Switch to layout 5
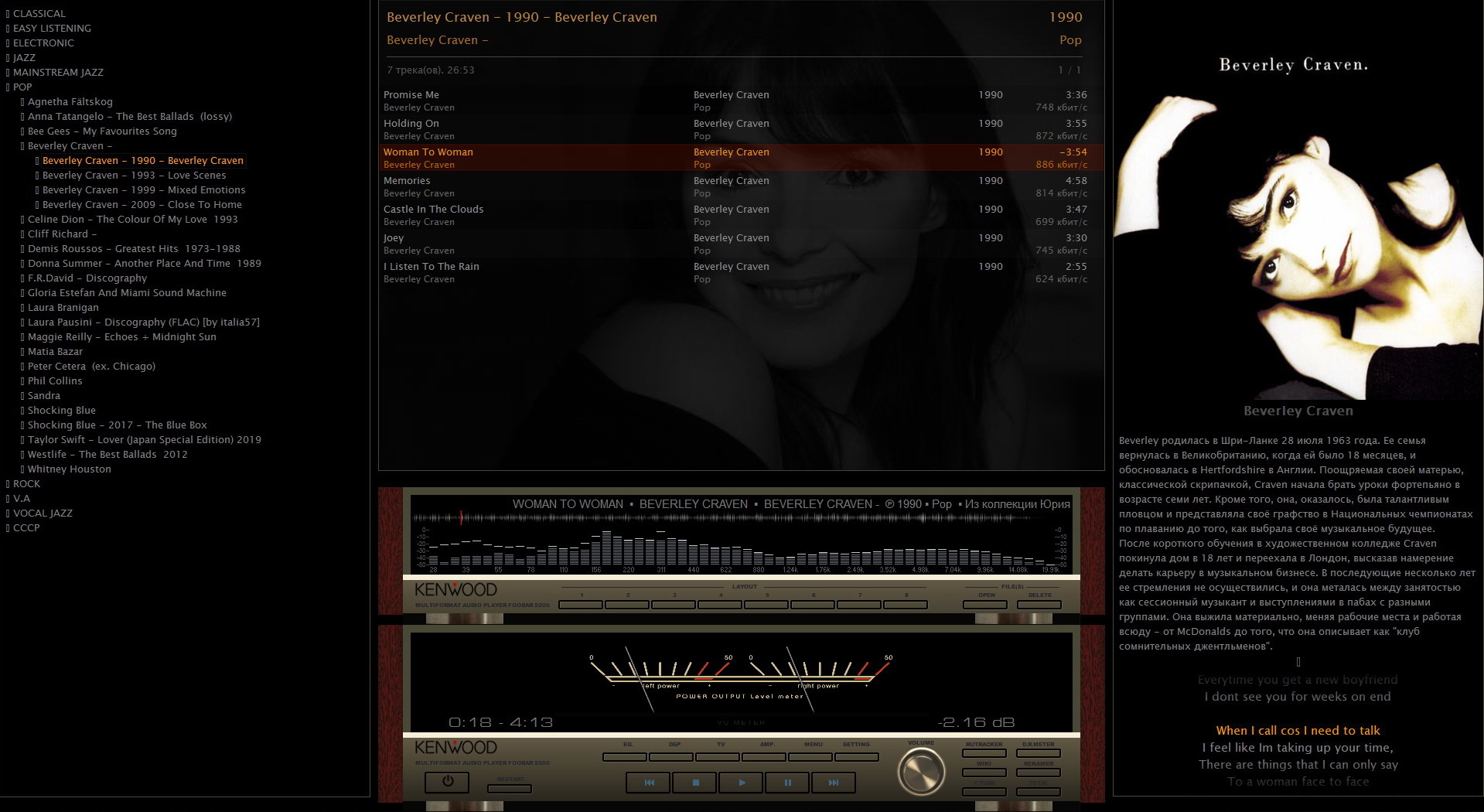 coord(766,605)
